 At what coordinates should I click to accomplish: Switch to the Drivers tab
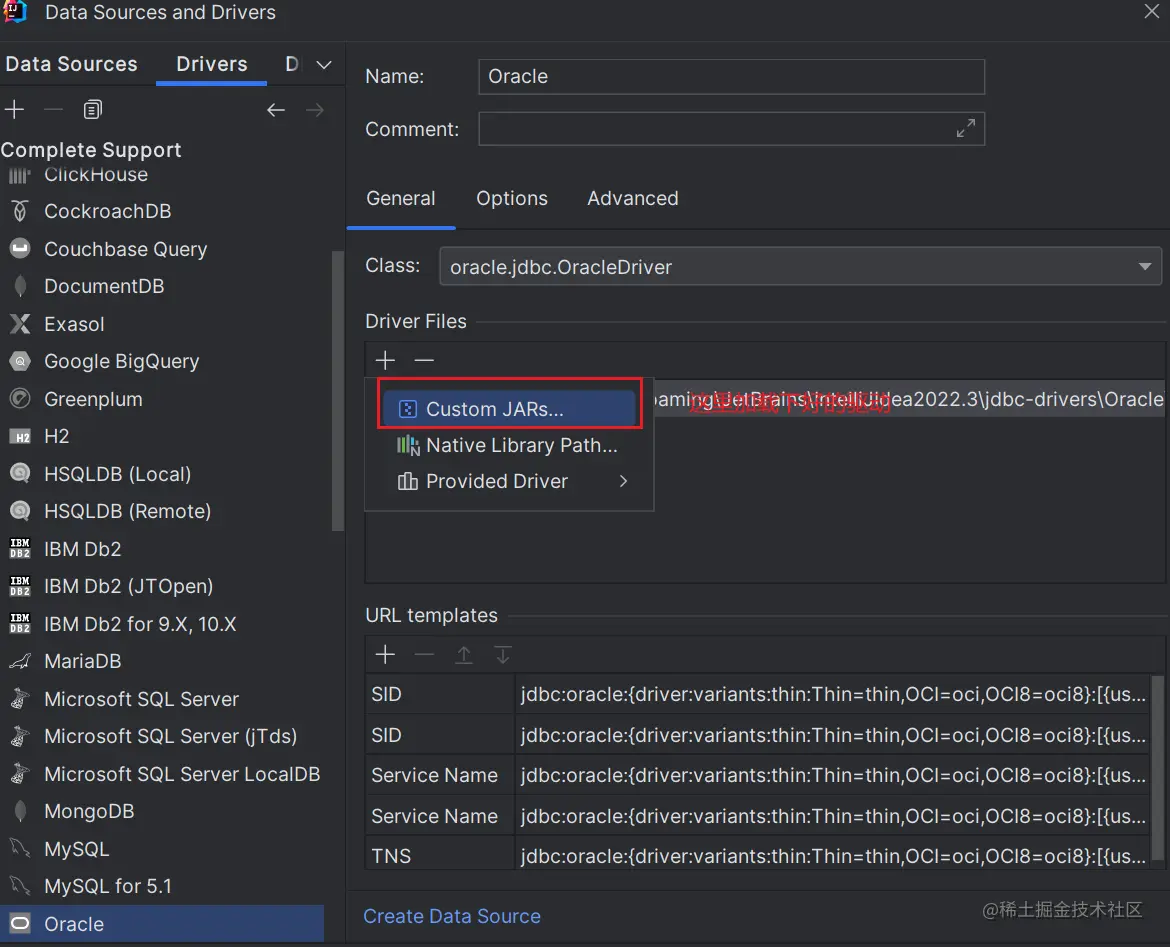click(212, 64)
